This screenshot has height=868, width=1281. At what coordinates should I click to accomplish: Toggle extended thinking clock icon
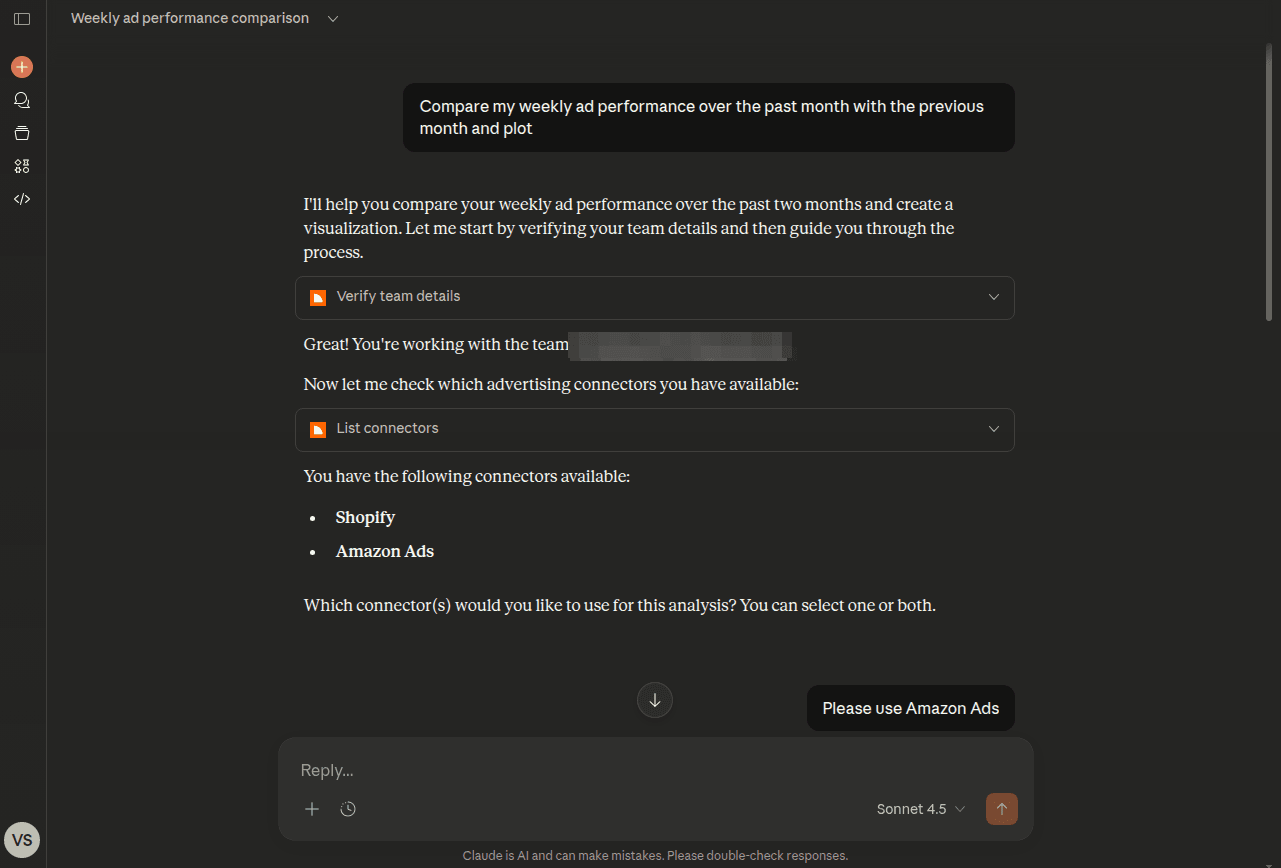pos(348,809)
